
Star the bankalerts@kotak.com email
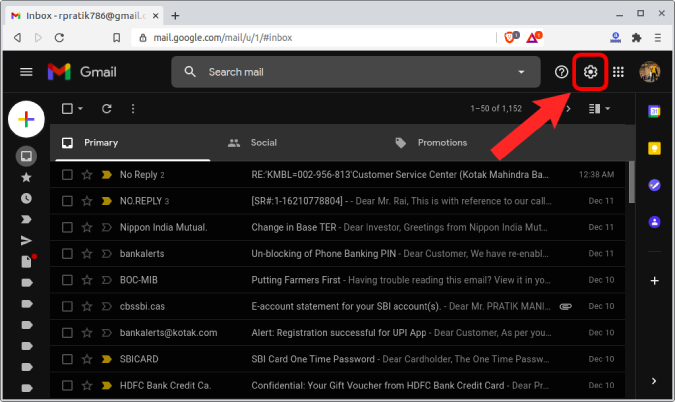tap(87, 333)
